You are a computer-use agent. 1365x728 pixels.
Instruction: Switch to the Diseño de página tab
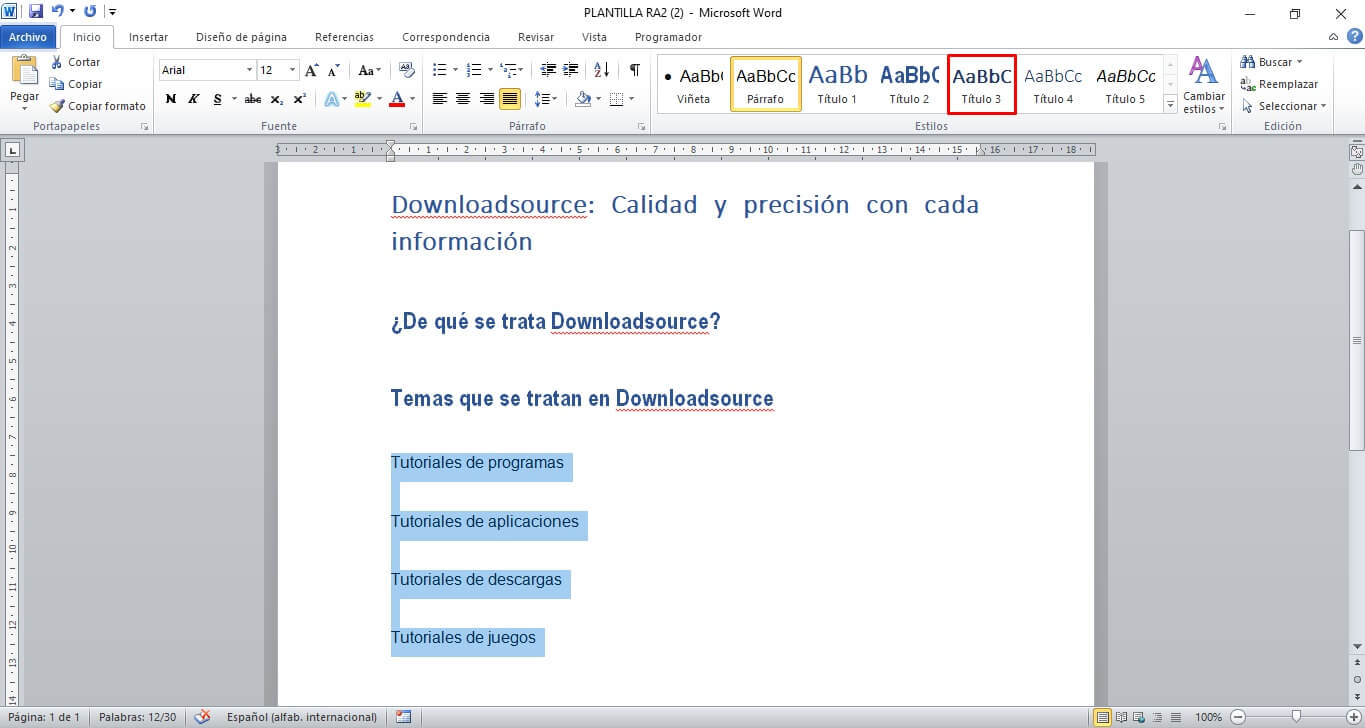241,37
